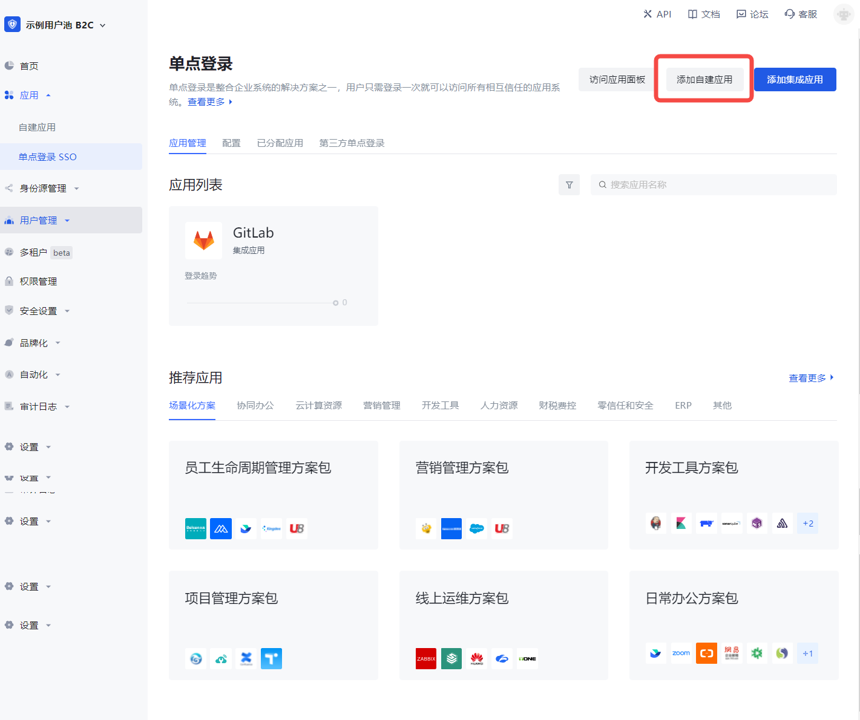860x720 pixels.
Task: Contact 客服 support from the top bar
Action: [801, 14]
